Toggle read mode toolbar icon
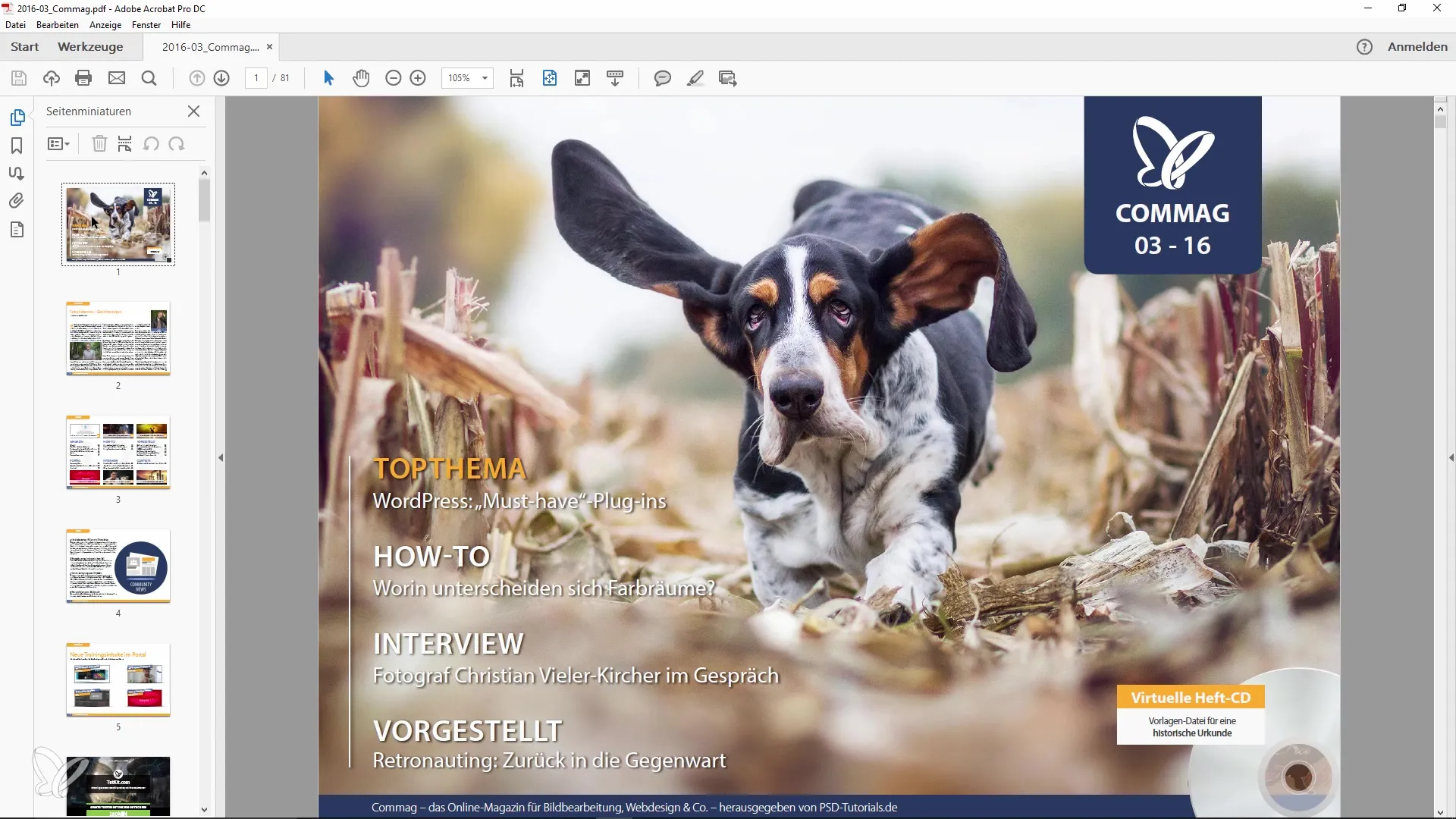Viewport: 1456px width, 819px height. (615, 78)
